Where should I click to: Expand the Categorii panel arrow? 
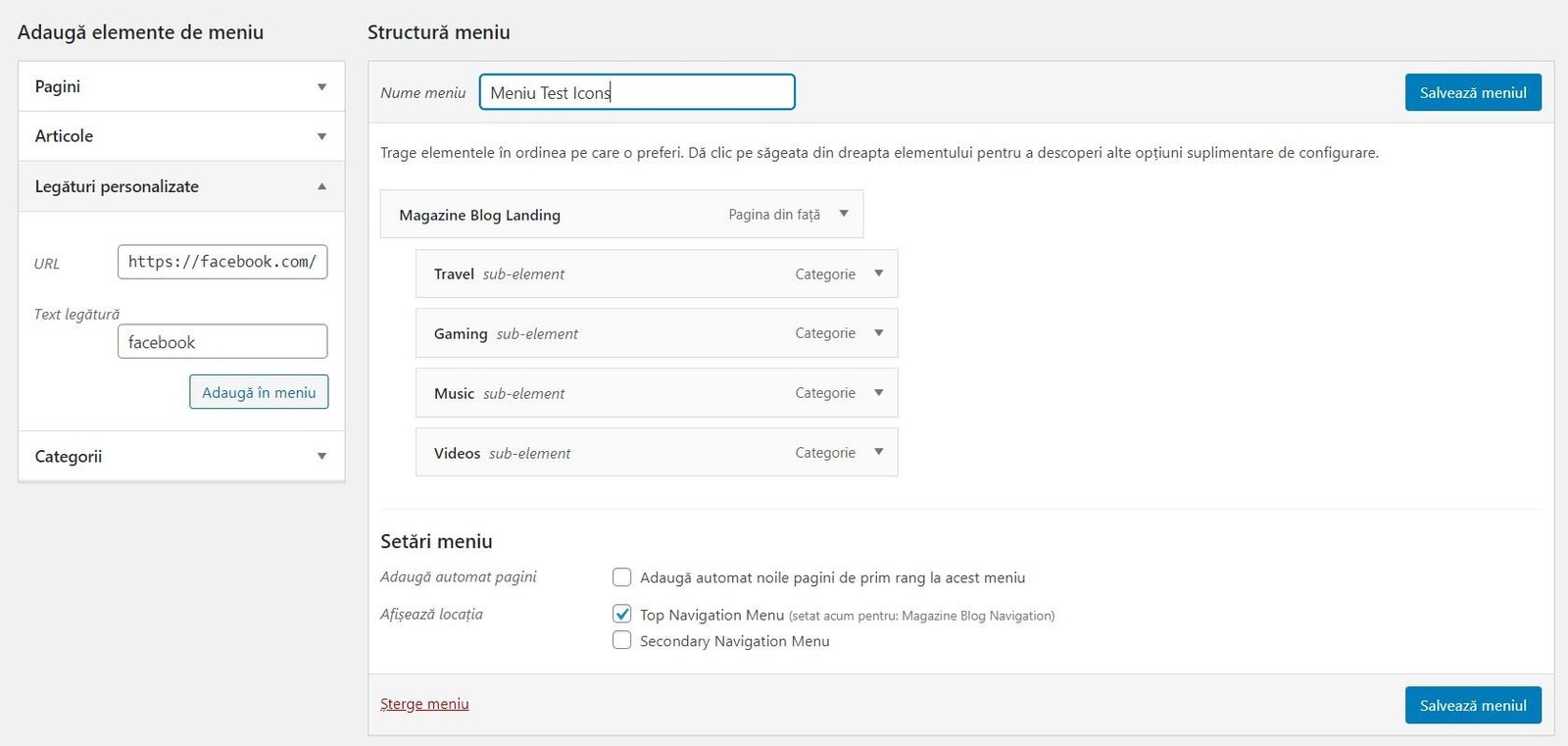click(x=321, y=456)
